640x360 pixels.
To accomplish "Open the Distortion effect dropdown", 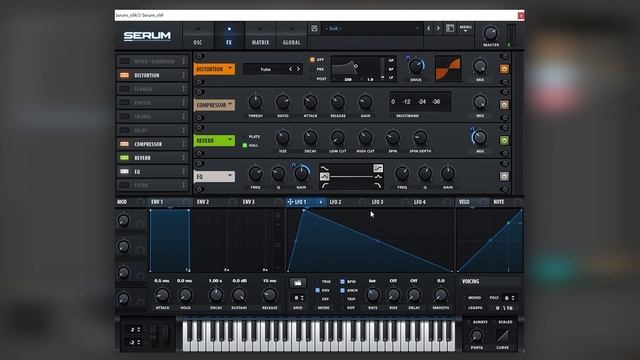I will (x=214, y=69).
